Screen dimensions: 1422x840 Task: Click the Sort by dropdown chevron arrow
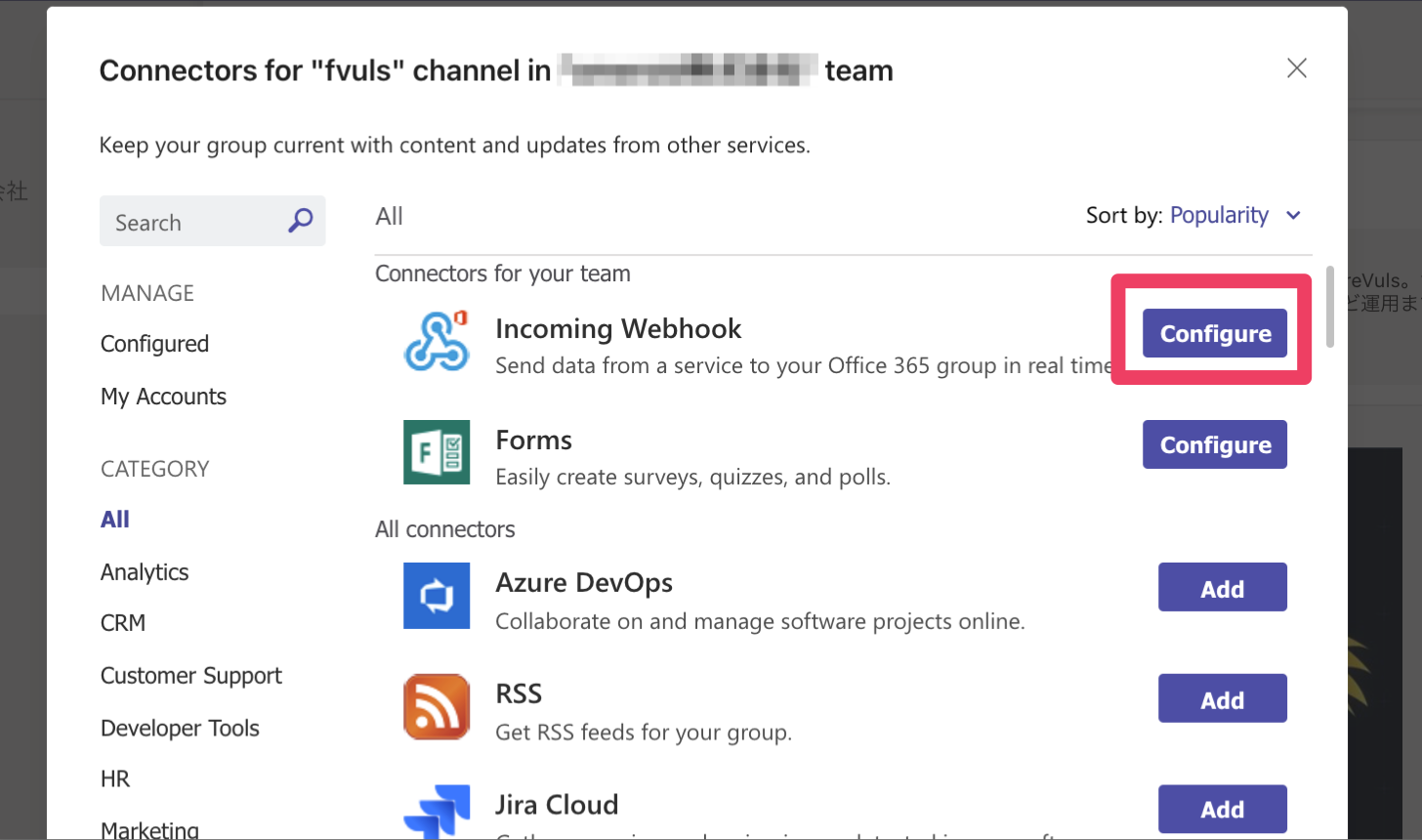(1293, 216)
